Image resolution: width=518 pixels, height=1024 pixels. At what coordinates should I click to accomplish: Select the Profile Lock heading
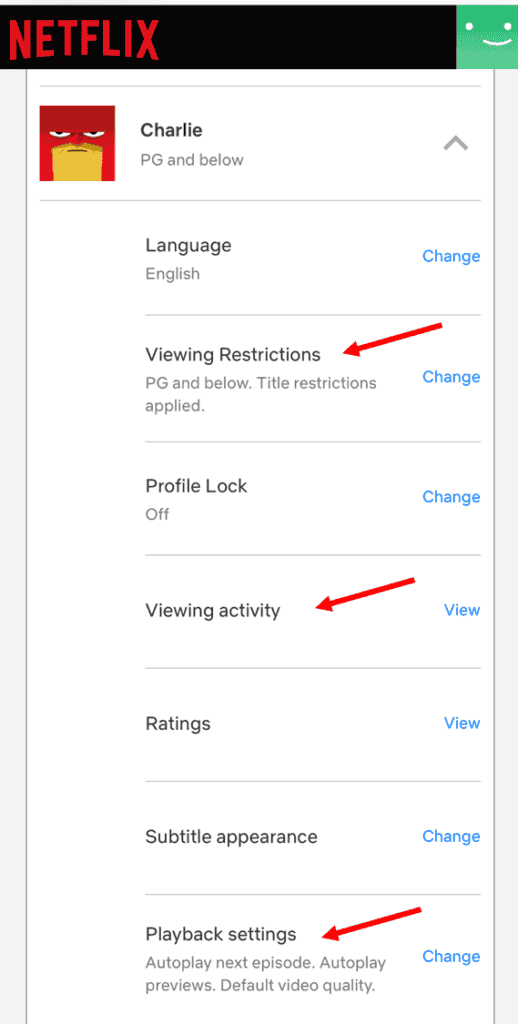click(196, 487)
